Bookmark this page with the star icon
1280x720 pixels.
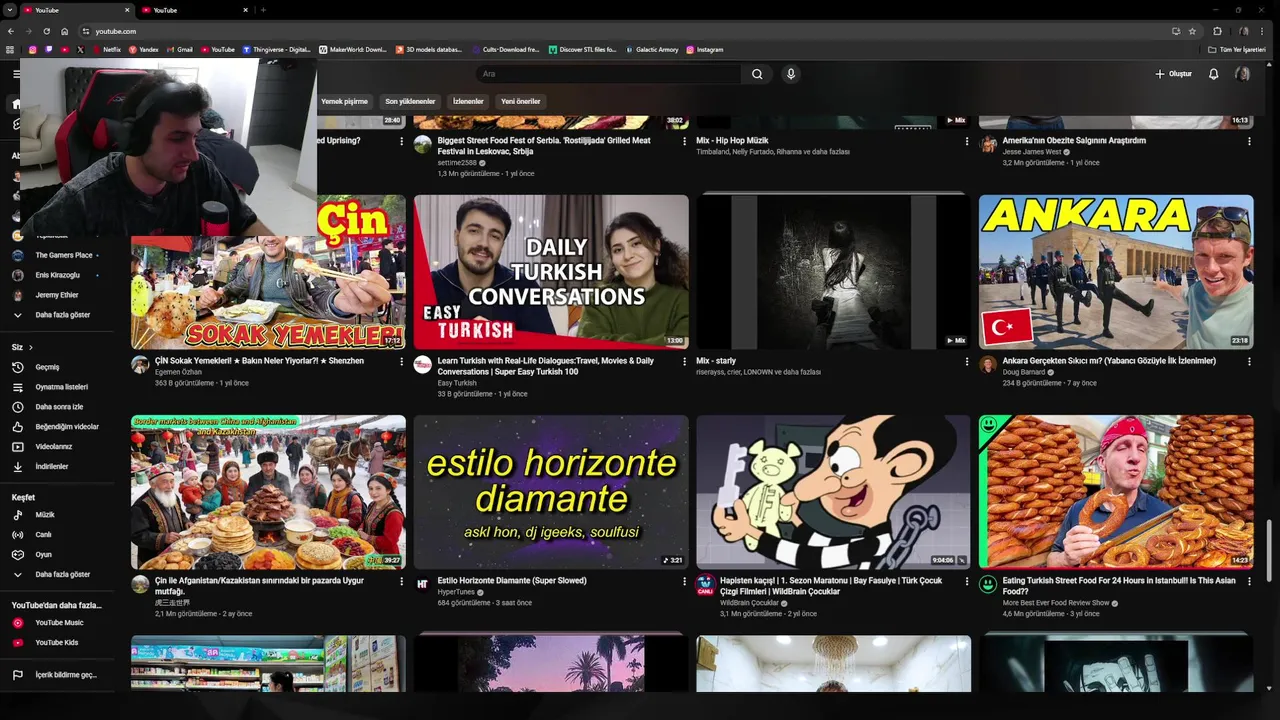point(1192,31)
